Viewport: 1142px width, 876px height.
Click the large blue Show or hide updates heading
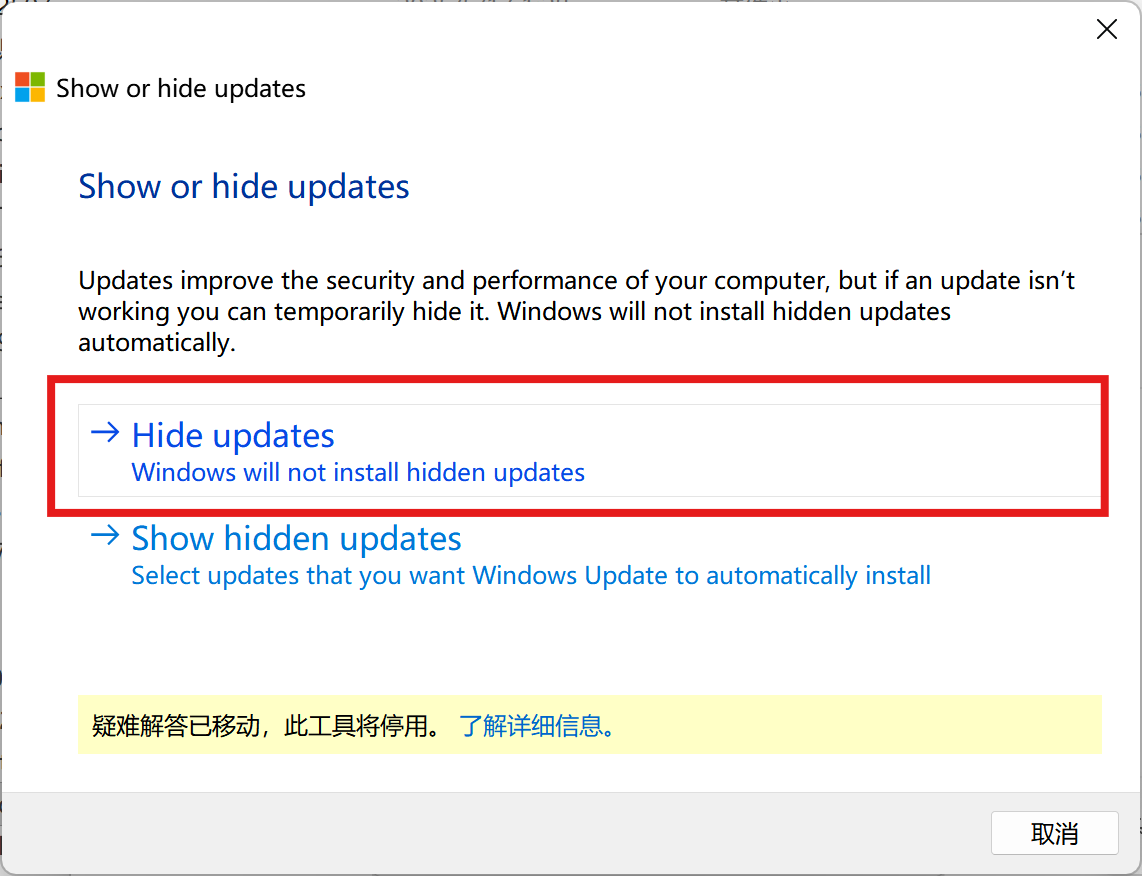[x=244, y=187]
